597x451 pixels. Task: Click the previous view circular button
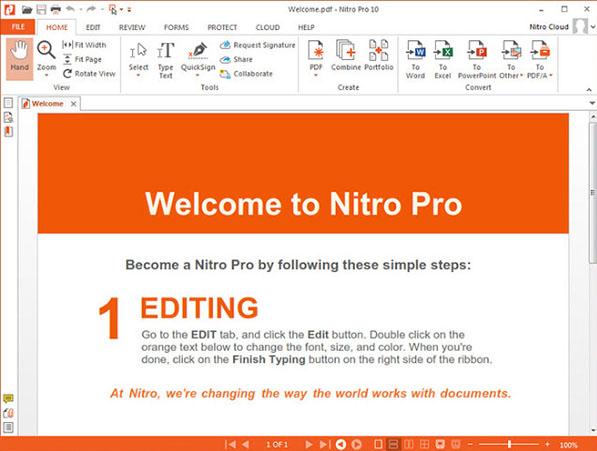pyautogui.click(x=341, y=444)
